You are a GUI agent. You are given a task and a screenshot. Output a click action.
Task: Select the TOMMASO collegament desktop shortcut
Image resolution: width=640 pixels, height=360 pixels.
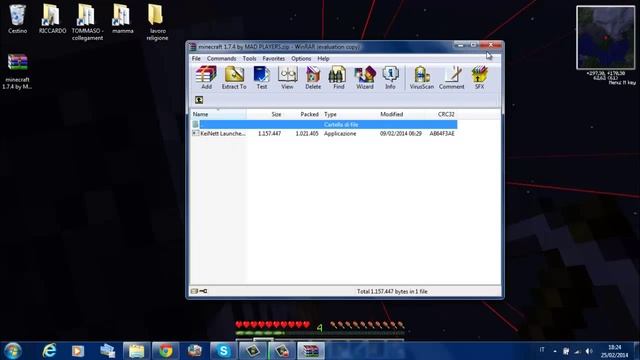tap(87, 22)
